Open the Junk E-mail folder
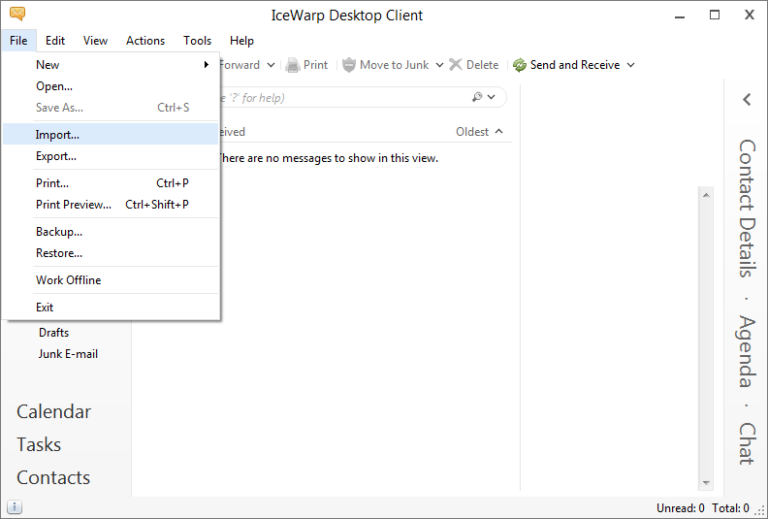Screen dimensions: 768x519 [x=68, y=354]
